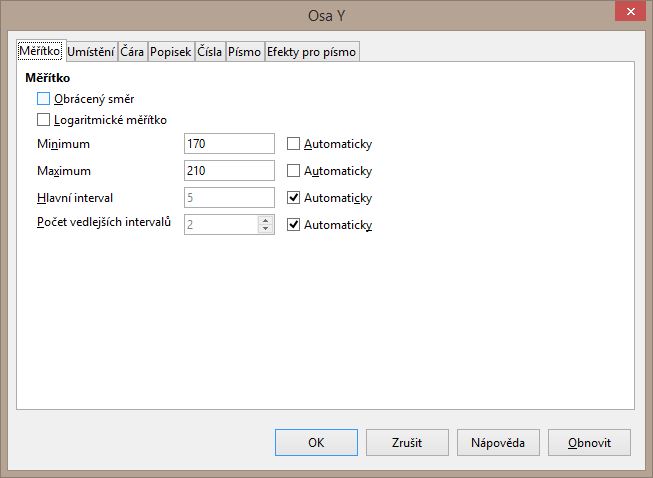The height and width of the screenshot is (478, 653).
Task: Open the Čára tab
Action: 132,51
